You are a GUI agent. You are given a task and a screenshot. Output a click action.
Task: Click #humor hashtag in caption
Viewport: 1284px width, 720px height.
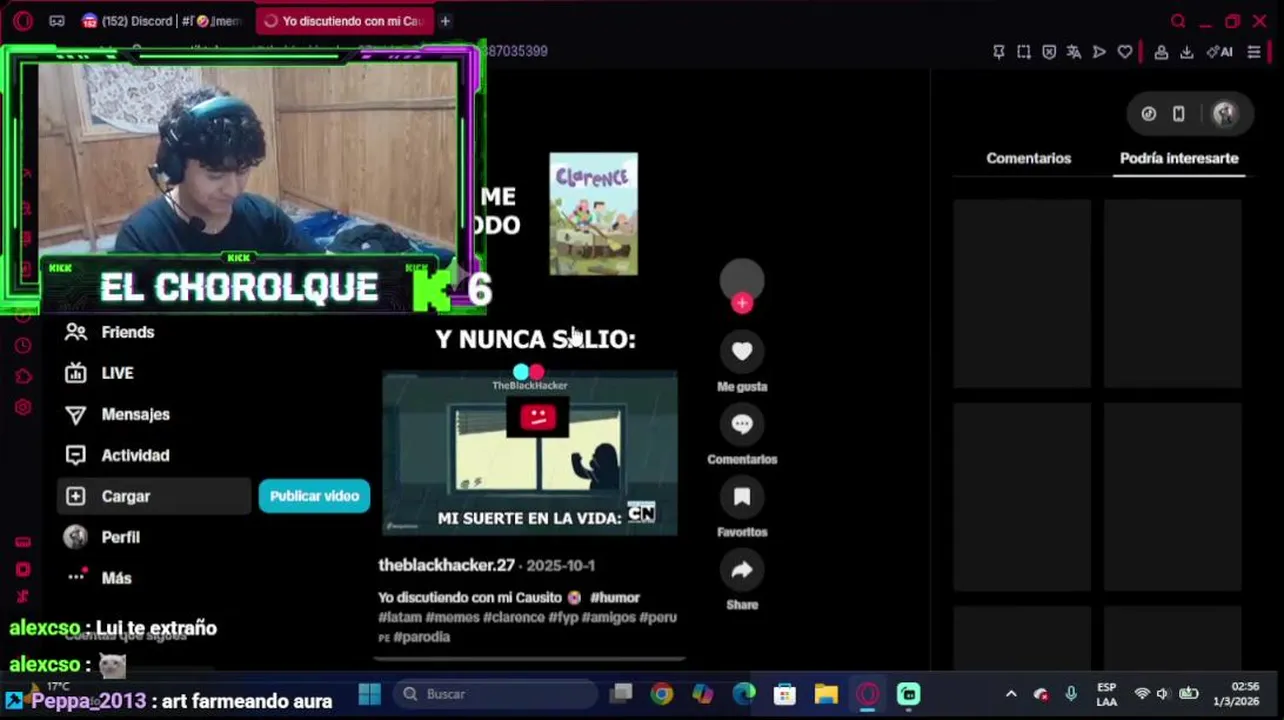tap(614, 597)
